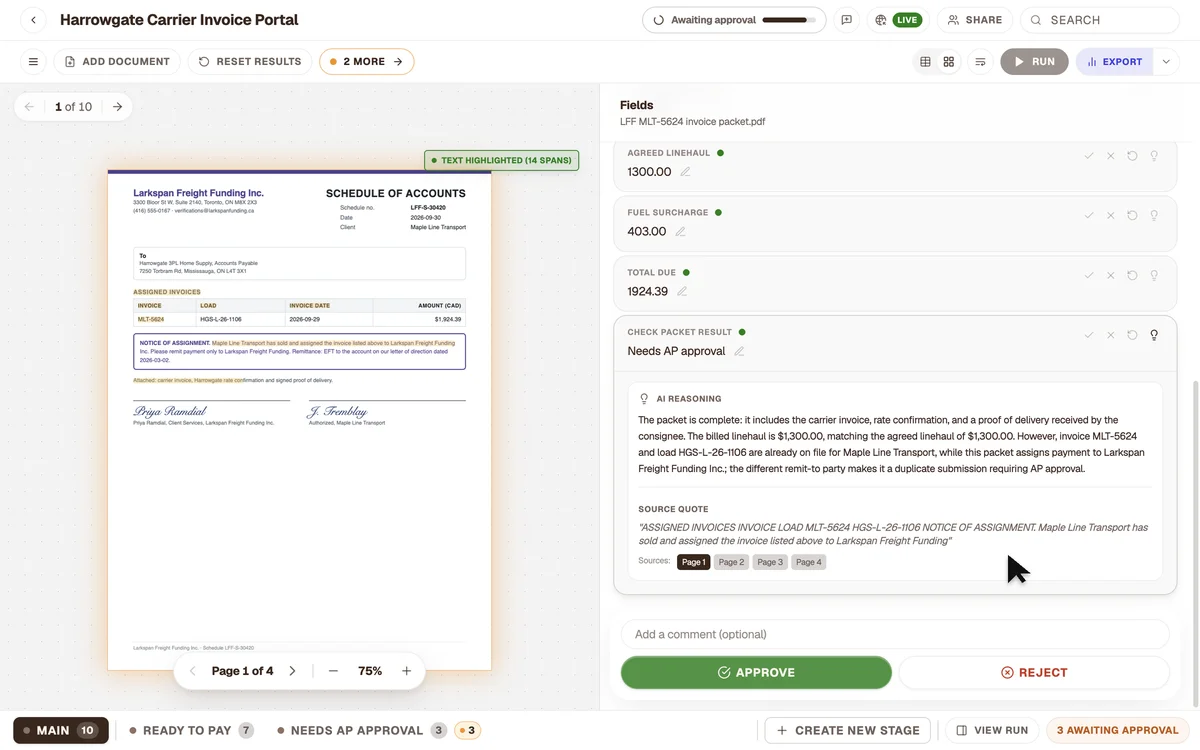Reset the Agreed Linehaul field
The width and height of the screenshot is (1200, 750).
(x=1132, y=156)
